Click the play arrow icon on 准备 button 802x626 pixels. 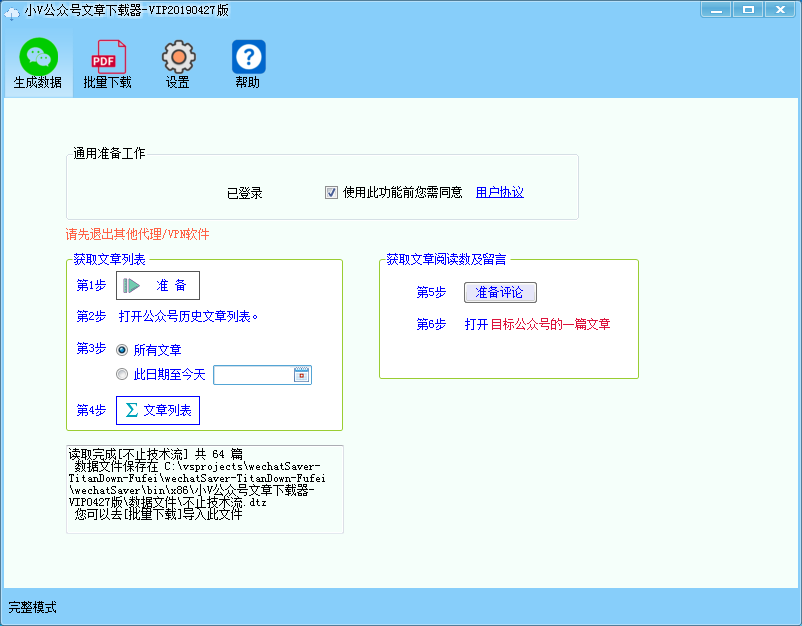tap(131, 285)
